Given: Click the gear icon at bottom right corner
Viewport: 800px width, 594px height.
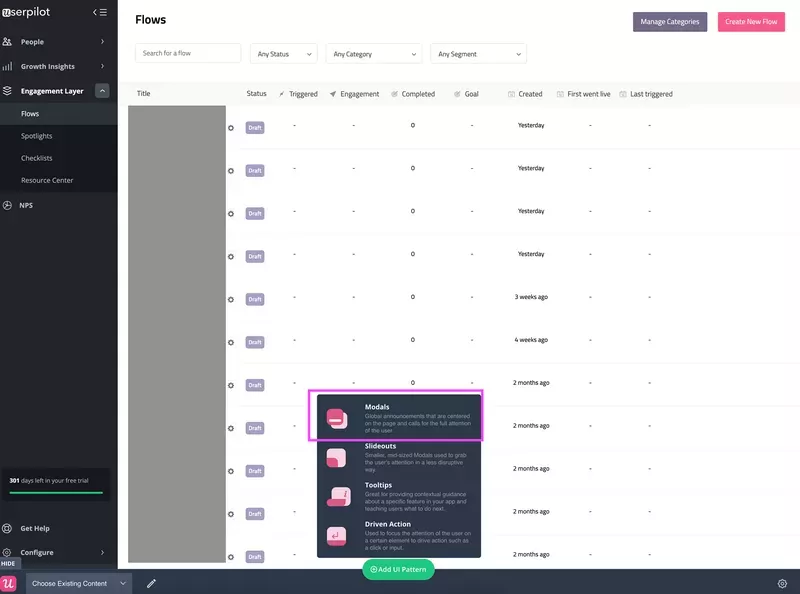Looking at the screenshot, I should (x=783, y=583).
